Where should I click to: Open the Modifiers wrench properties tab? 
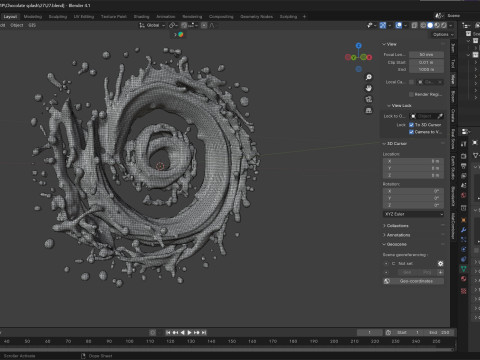point(463,230)
